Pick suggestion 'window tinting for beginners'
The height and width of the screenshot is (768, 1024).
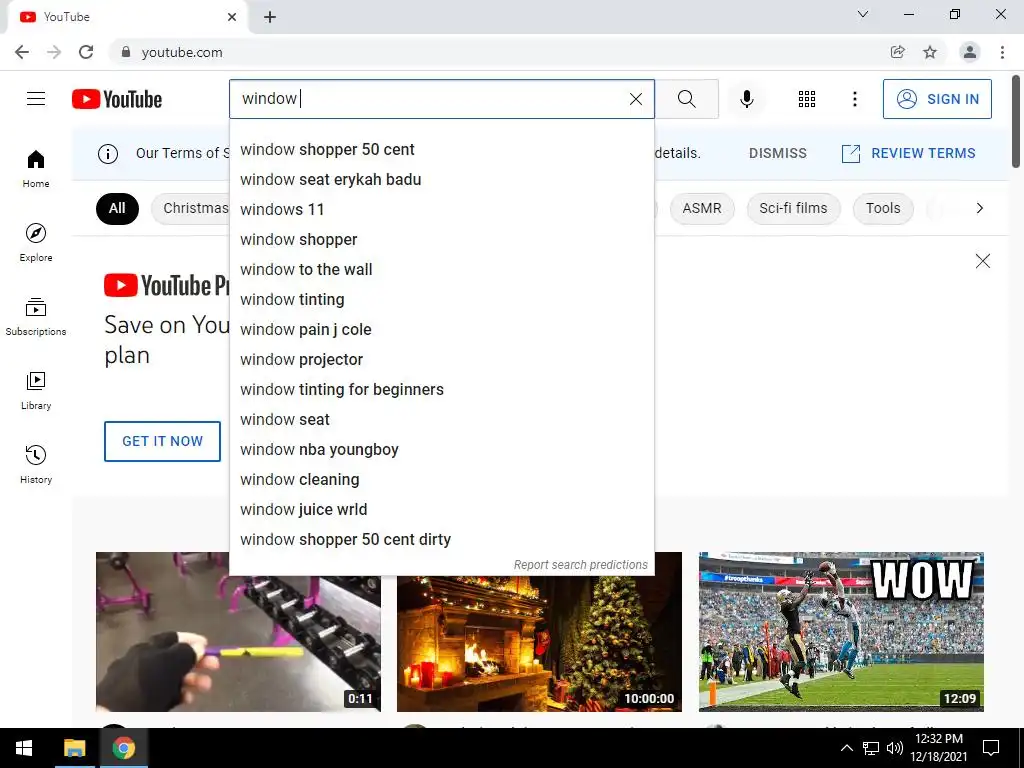442,390
